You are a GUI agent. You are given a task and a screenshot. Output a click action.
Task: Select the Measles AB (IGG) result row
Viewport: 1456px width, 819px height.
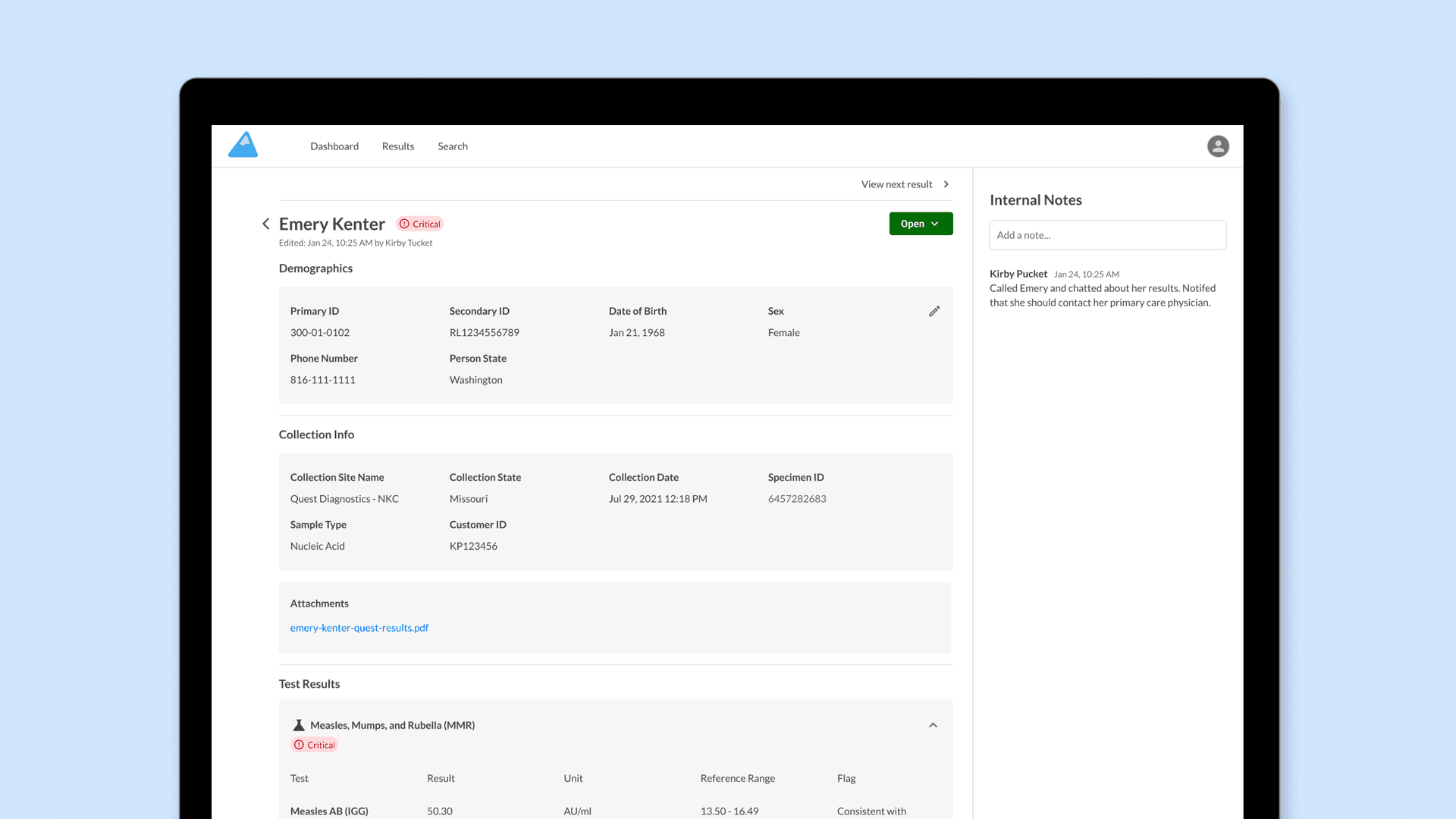pyautogui.click(x=329, y=811)
